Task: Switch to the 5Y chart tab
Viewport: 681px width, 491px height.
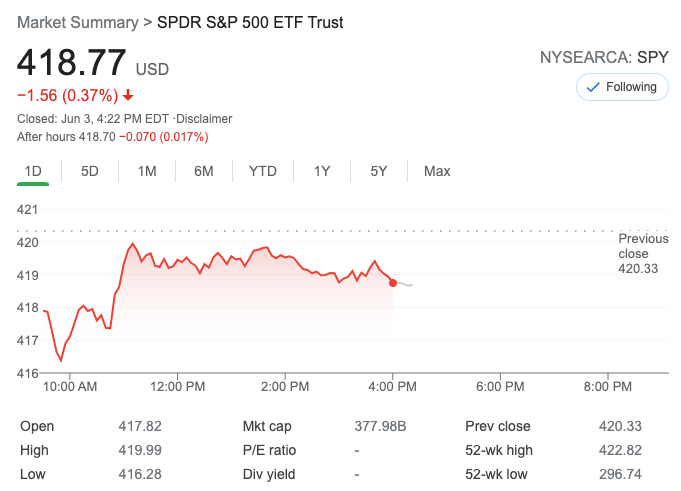Action: [379, 171]
